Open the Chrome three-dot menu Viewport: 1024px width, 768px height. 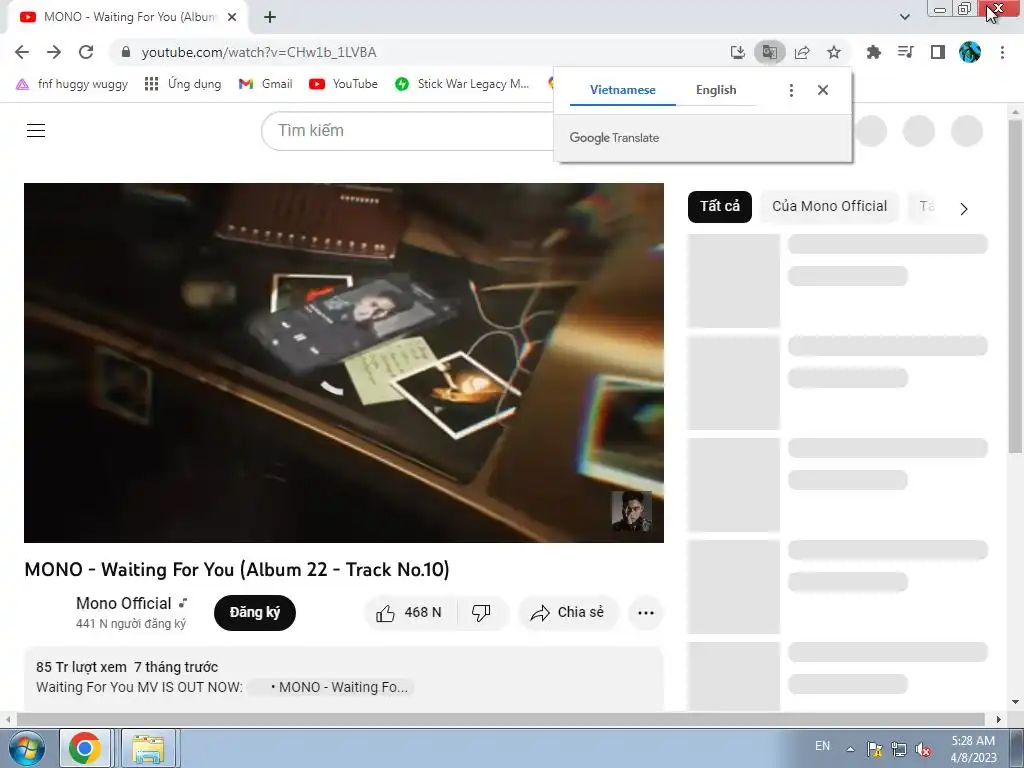(x=1002, y=52)
